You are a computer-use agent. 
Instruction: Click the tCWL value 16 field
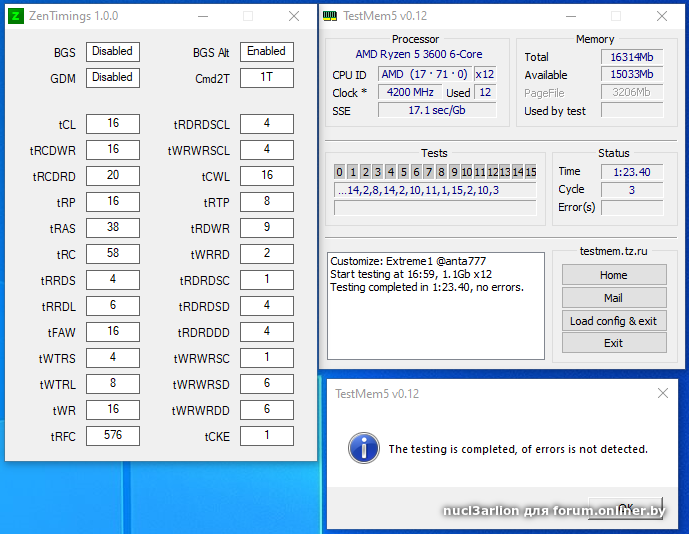tap(267, 176)
